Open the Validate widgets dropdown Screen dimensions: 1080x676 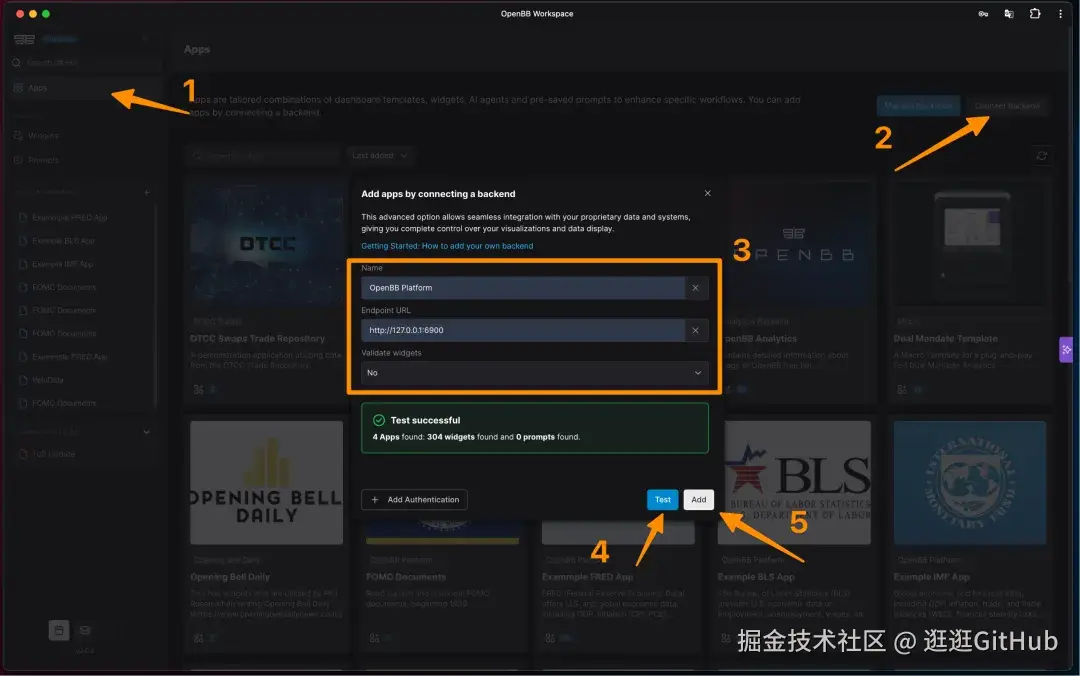tap(534, 373)
